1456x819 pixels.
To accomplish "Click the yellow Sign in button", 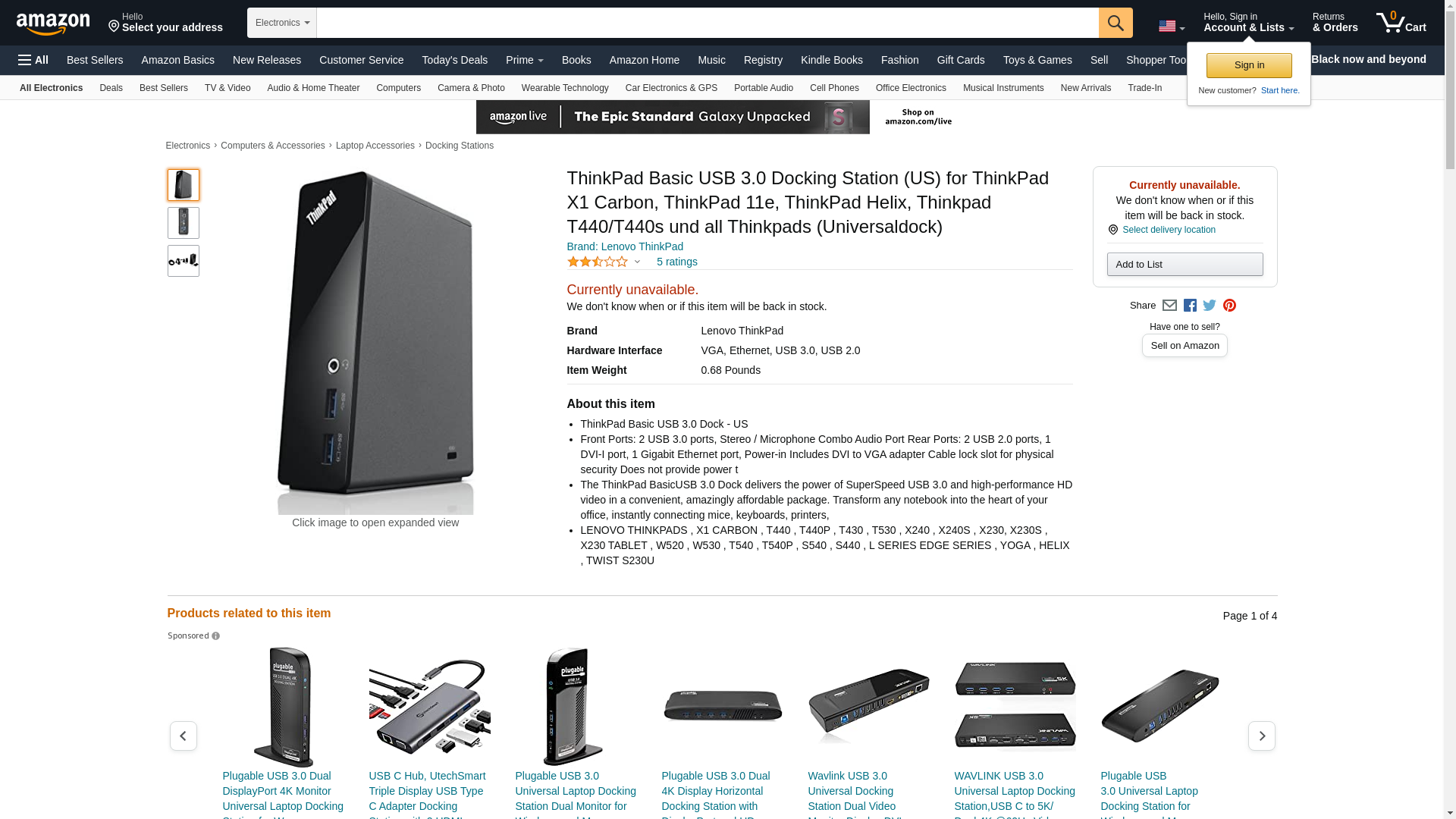I will pyautogui.click(x=1249, y=65).
